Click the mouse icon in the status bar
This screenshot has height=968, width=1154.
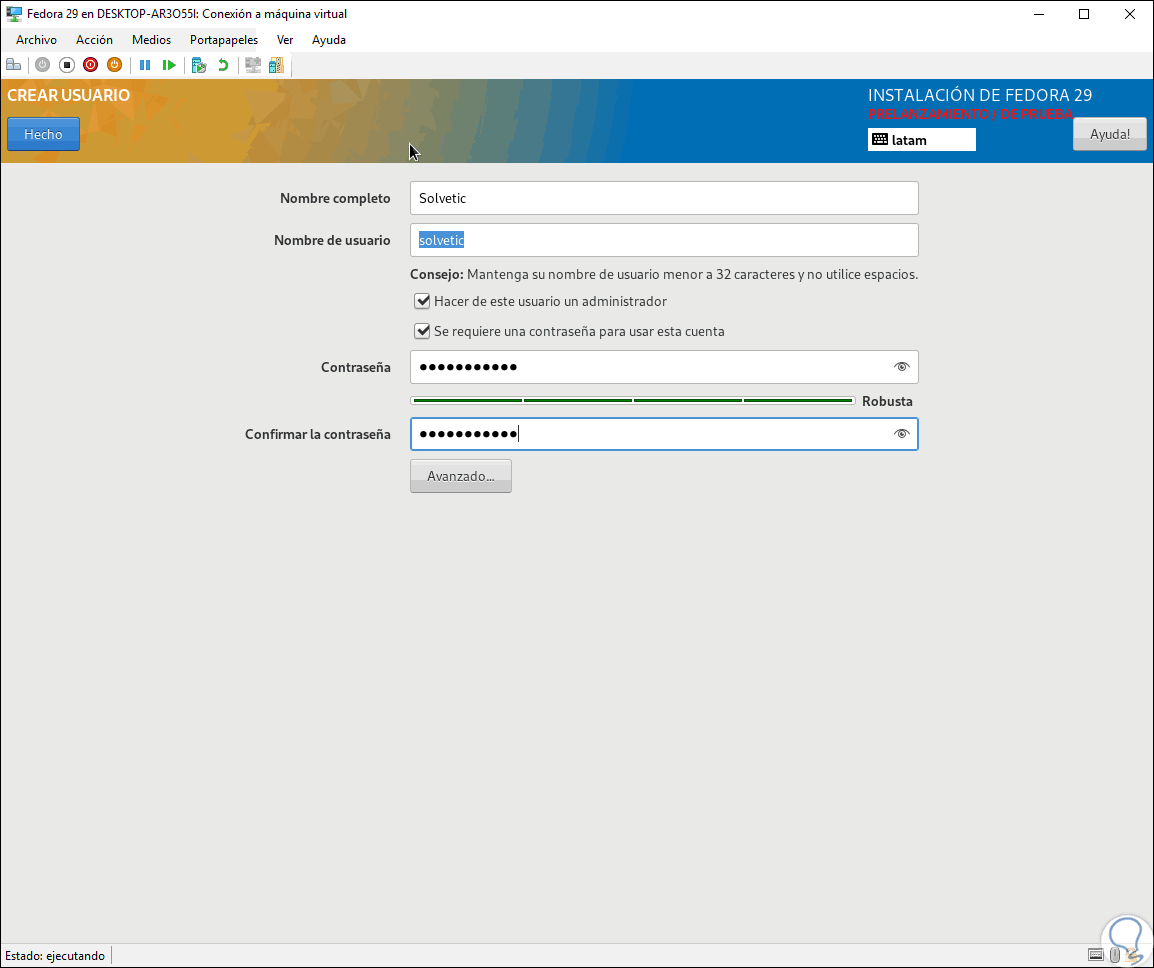tap(1115, 955)
